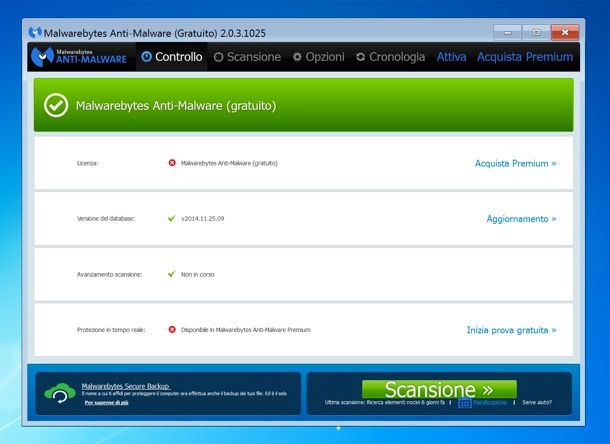Click the red X icon in the Protezione in tempo reale row
This screenshot has height=444, width=610.
172,330
